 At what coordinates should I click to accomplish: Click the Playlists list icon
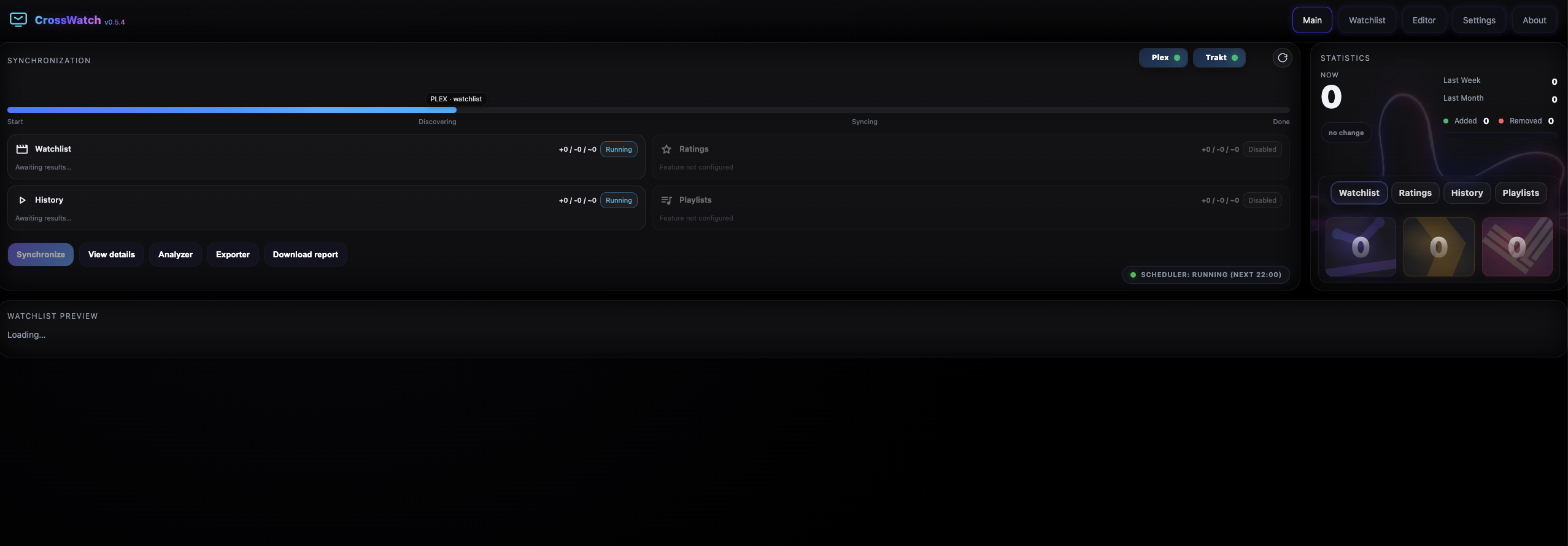[666, 200]
